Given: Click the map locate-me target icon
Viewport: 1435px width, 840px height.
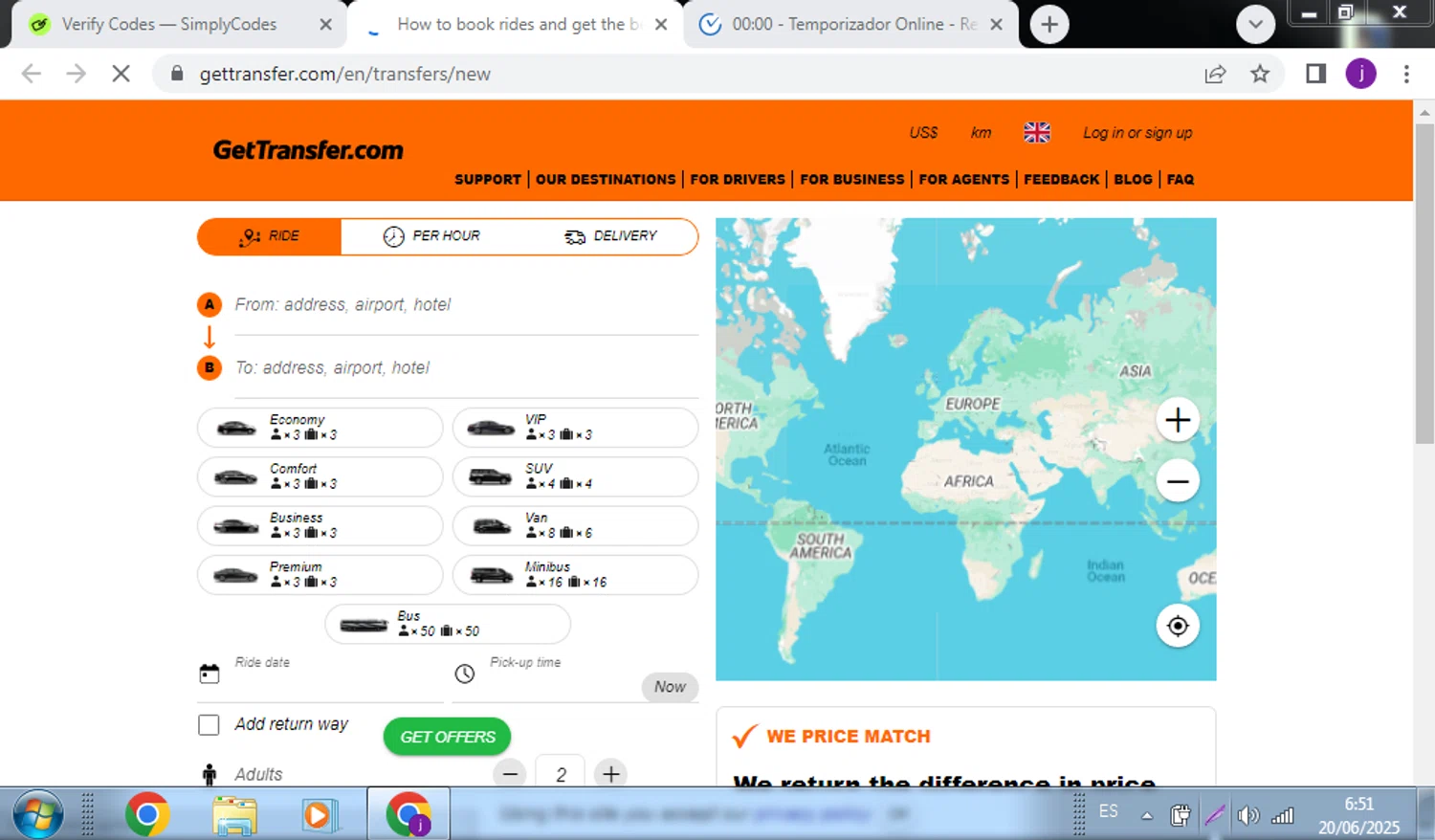Looking at the screenshot, I should pyautogui.click(x=1178, y=626).
